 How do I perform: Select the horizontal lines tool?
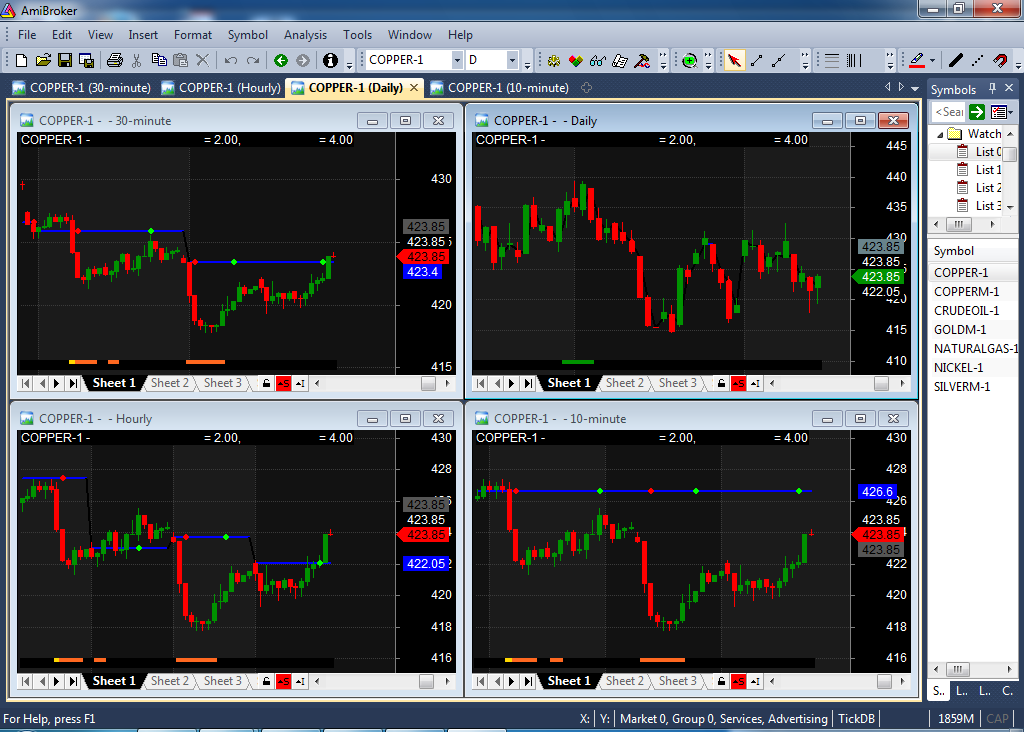click(832, 60)
